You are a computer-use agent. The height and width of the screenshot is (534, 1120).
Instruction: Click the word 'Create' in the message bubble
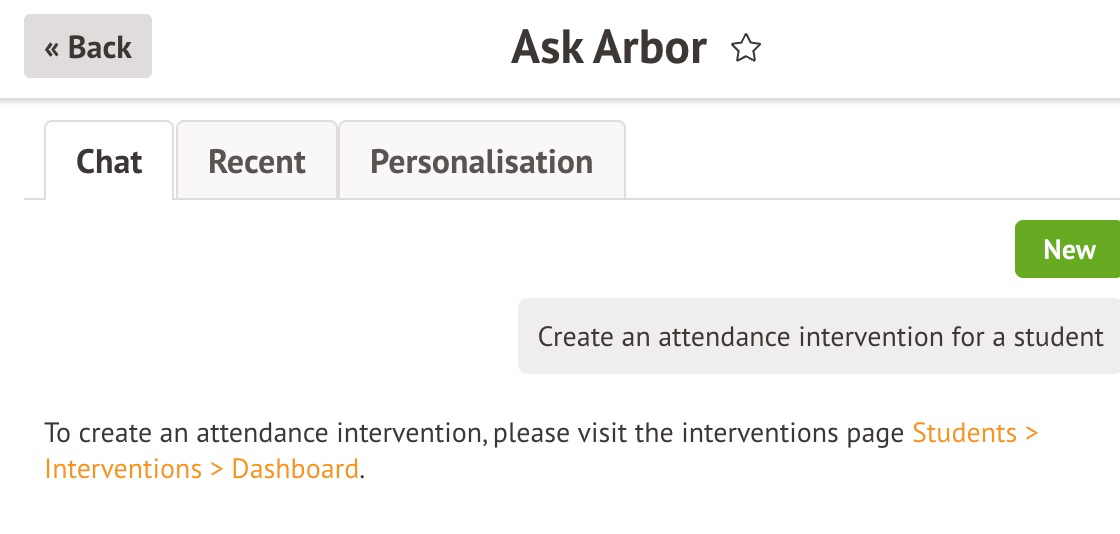pyautogui.click(x=575, y=336)
